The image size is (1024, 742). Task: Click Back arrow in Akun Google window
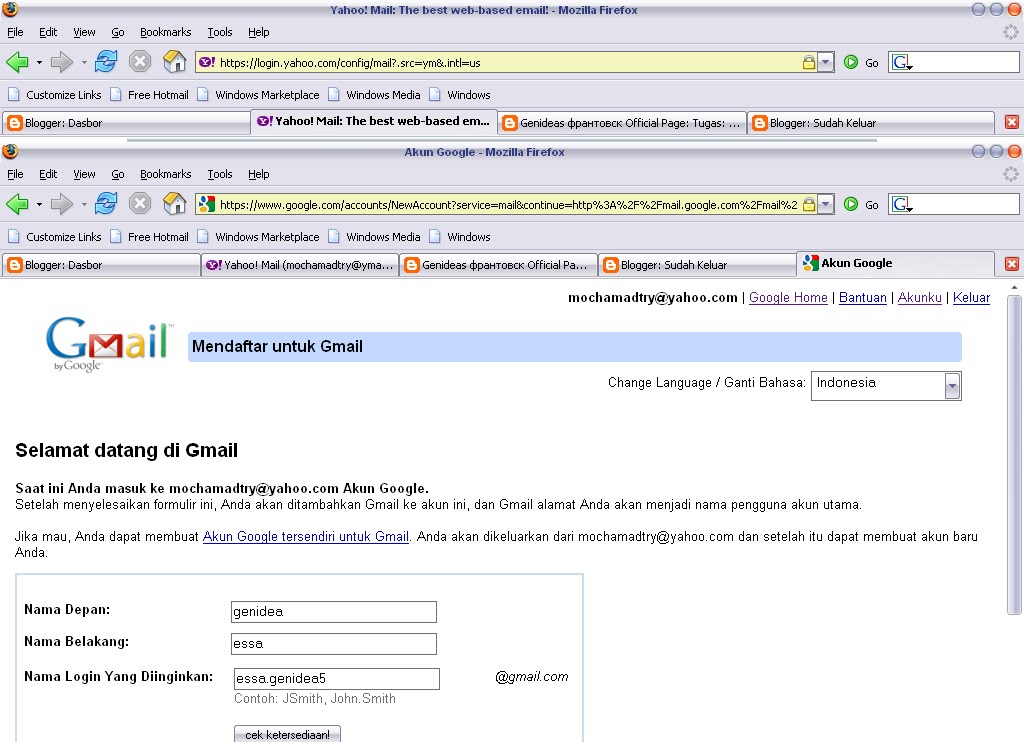17,204
